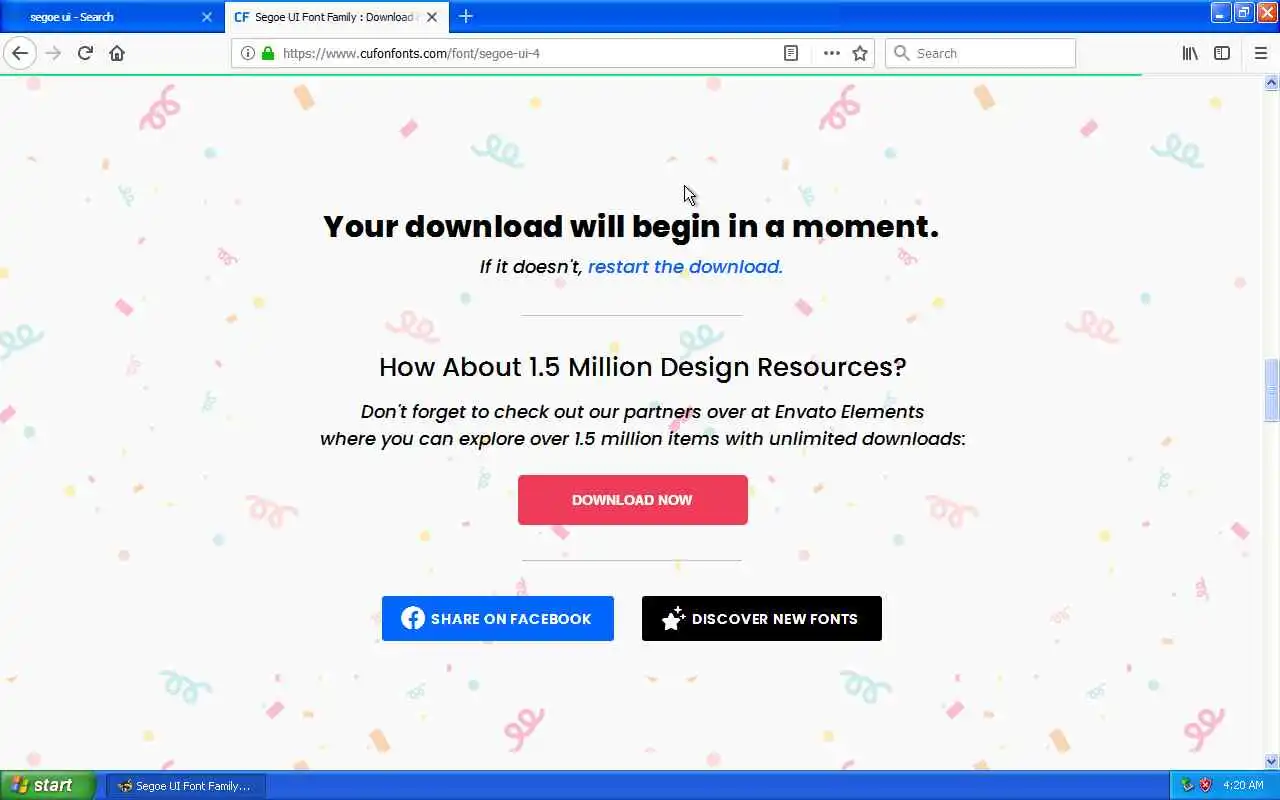Click DISCOVER NEW FONTS button
The image size is (1280, 800).
762,619
